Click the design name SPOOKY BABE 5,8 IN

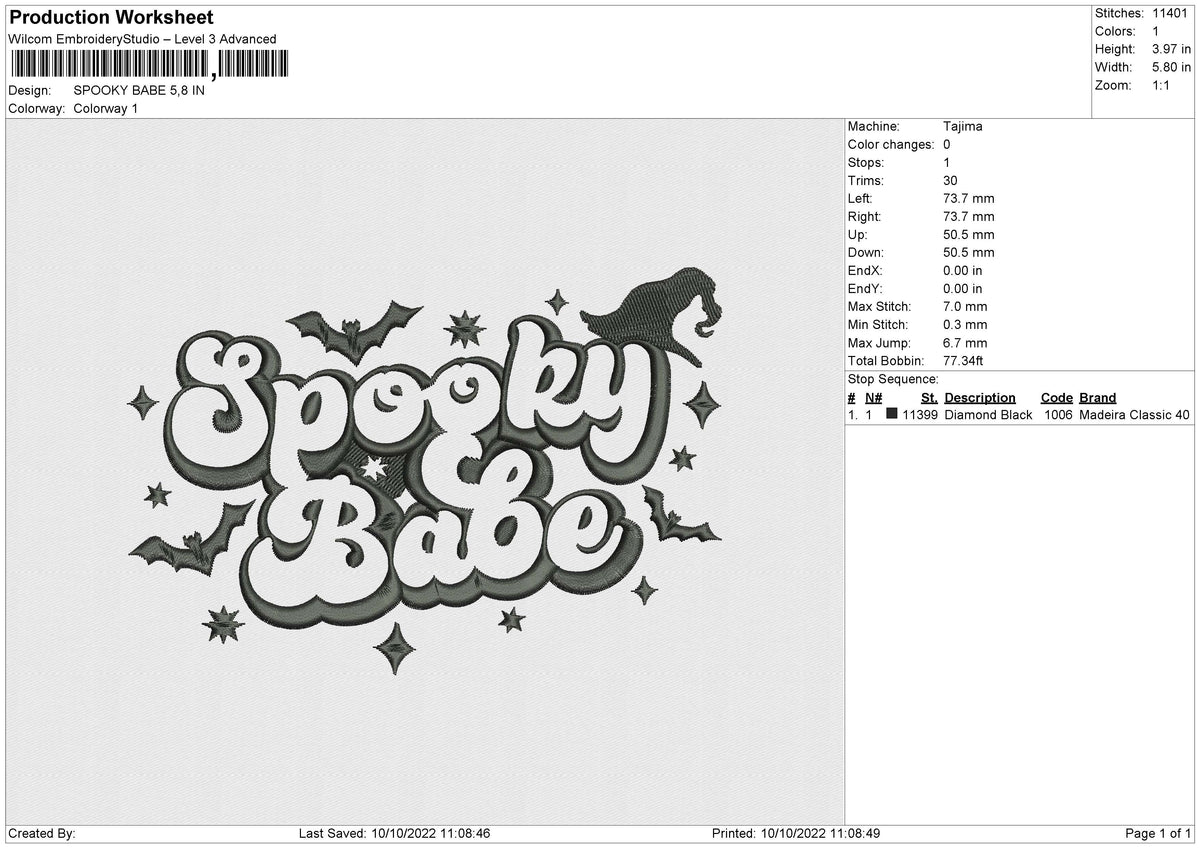139,90
